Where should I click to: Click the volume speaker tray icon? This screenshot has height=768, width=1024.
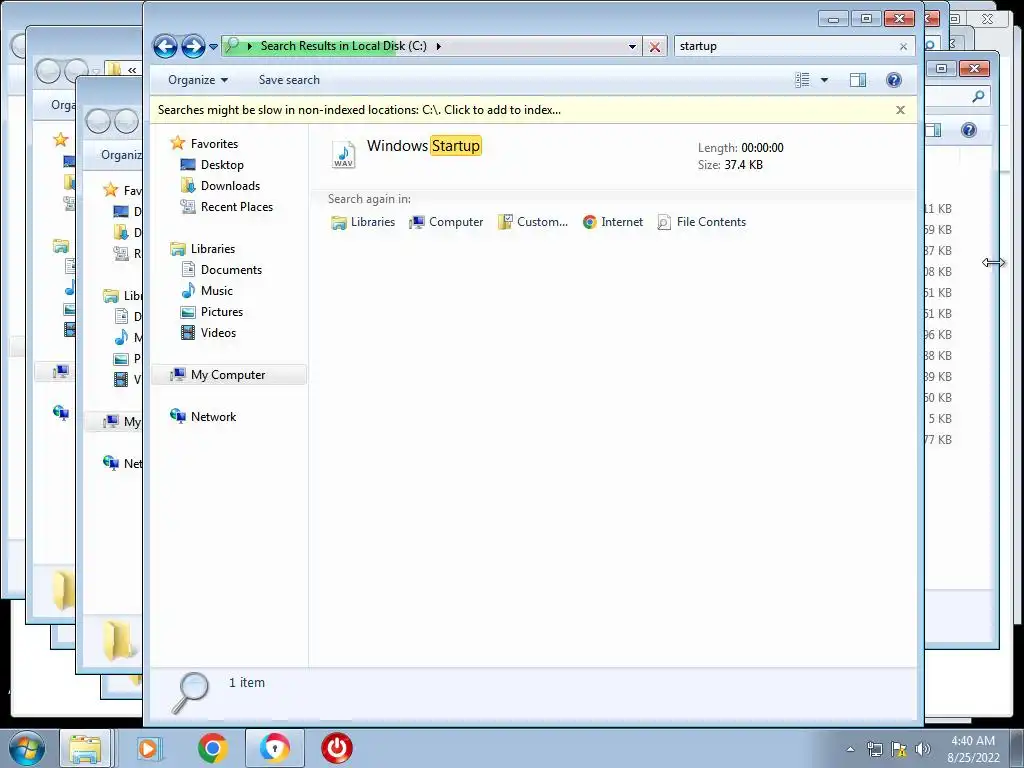pos(923,749)
